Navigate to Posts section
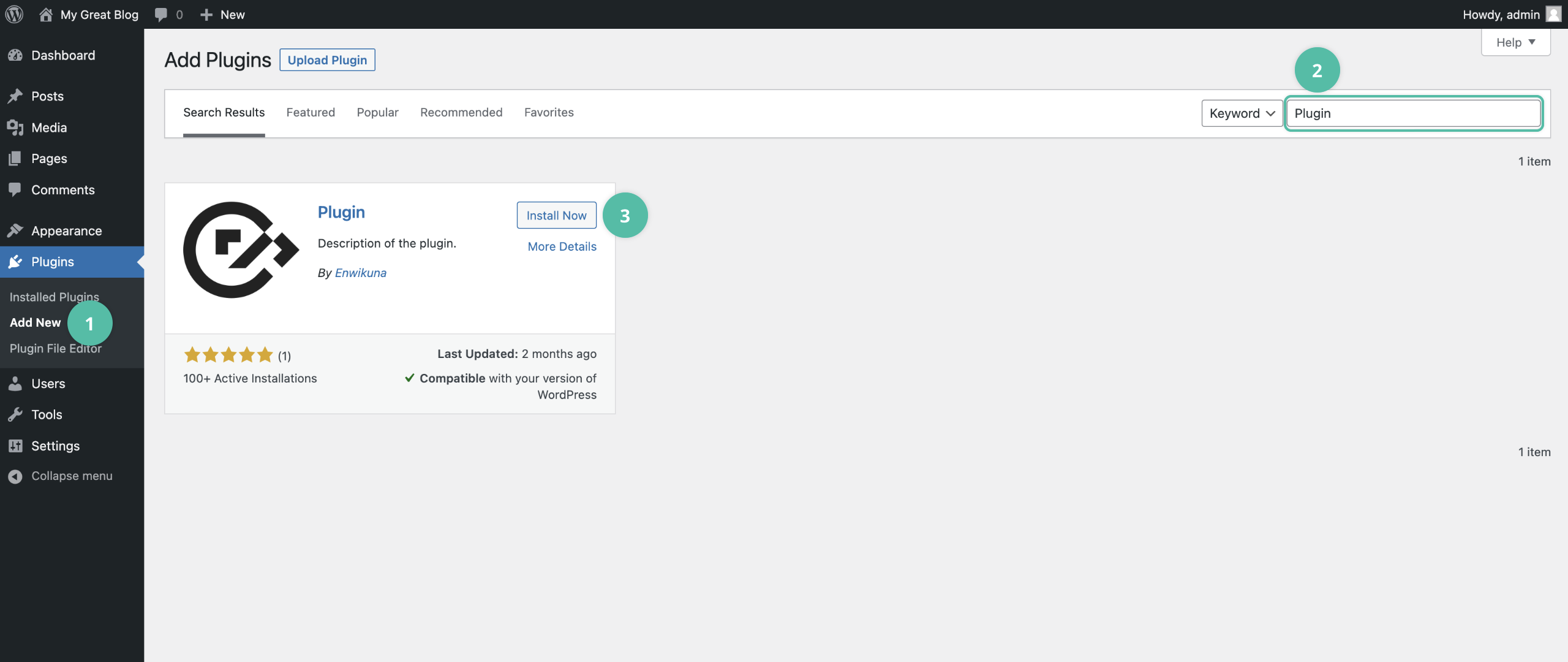This screenshot has width=1568, height=662. 47,97
